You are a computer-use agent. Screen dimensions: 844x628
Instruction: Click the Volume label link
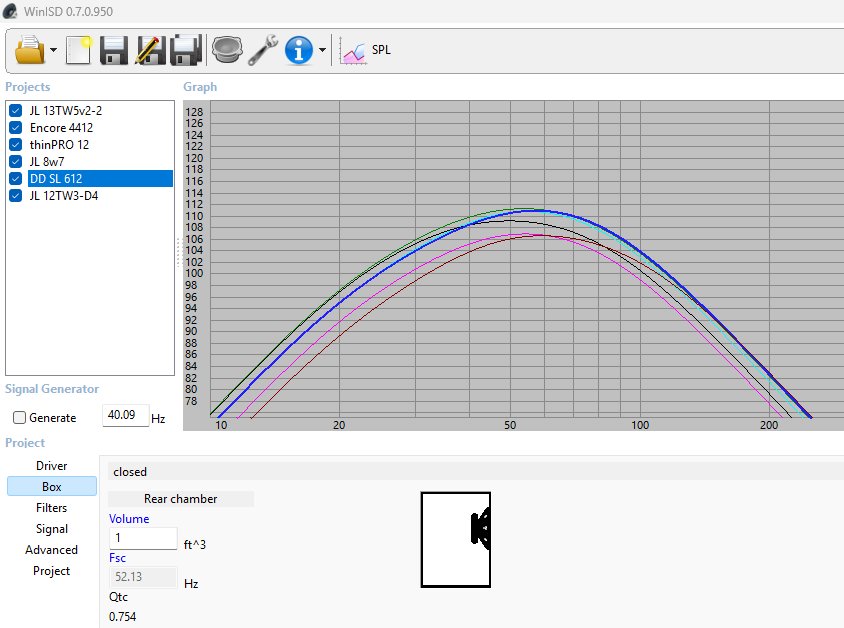tap(129, 519)
